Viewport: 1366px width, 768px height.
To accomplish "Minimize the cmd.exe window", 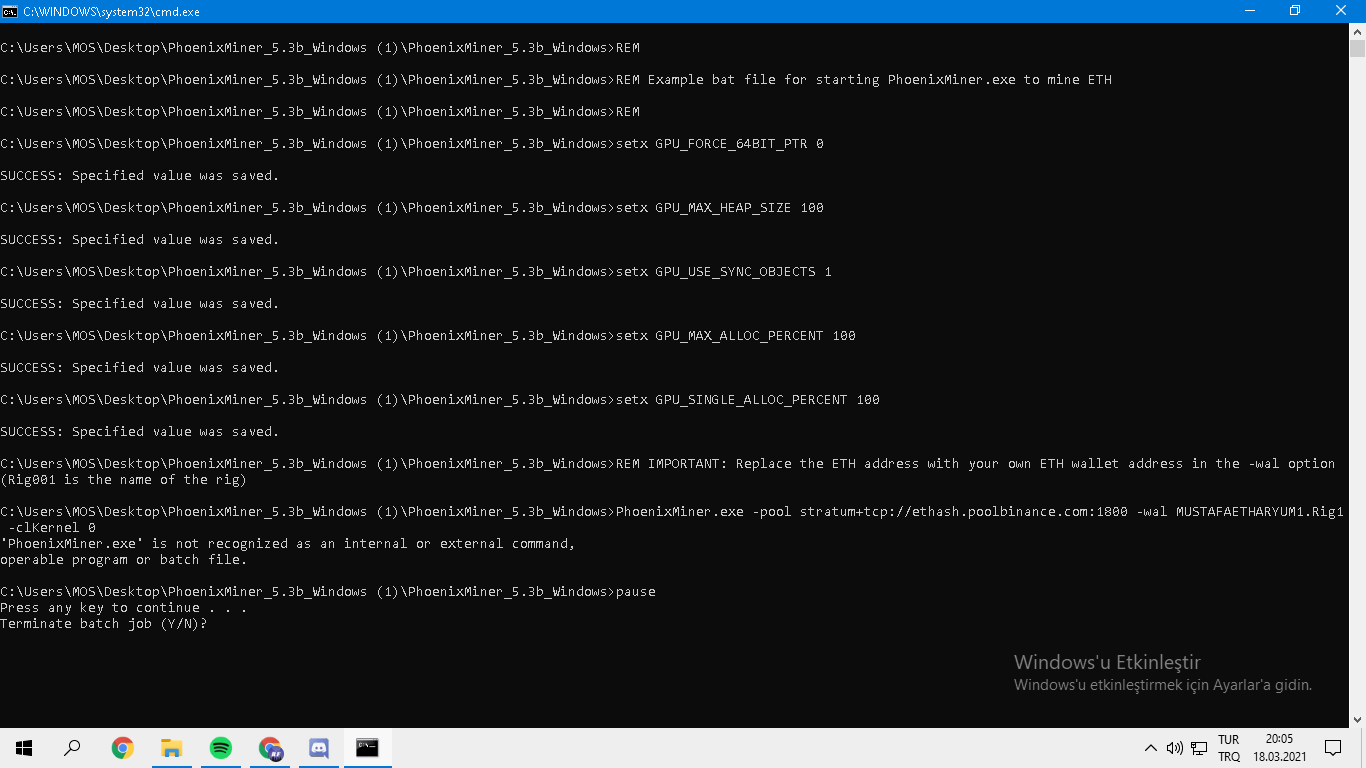I will pos(1249,10).
